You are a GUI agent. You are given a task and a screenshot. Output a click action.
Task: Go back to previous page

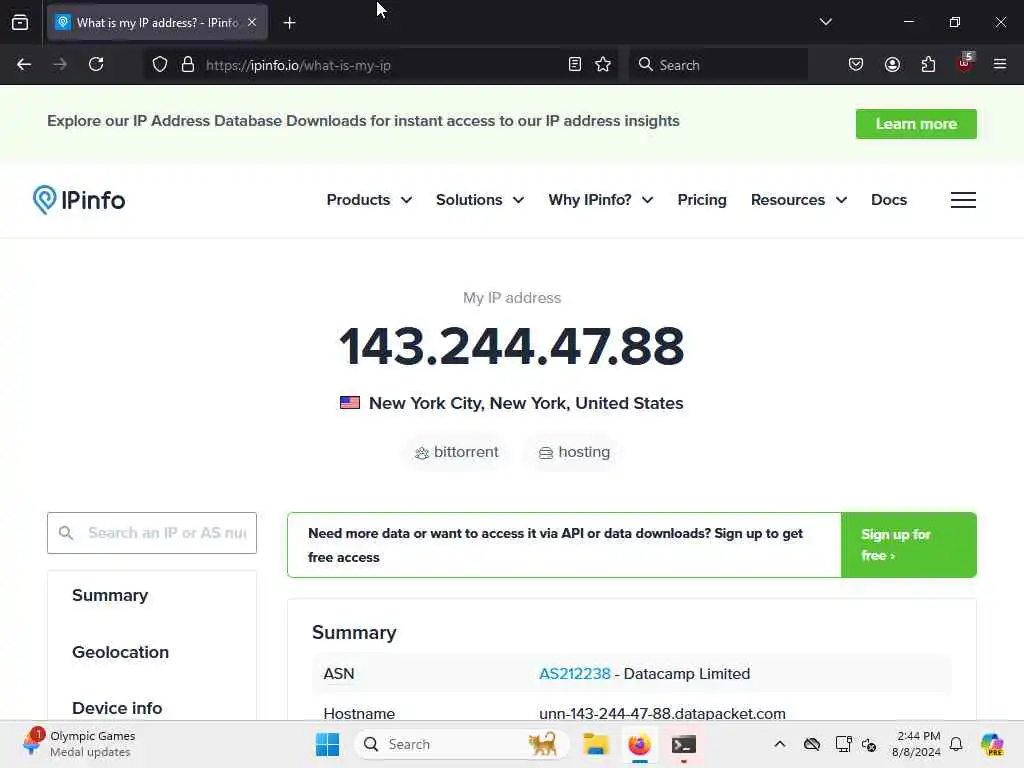(x=24, y=65)
